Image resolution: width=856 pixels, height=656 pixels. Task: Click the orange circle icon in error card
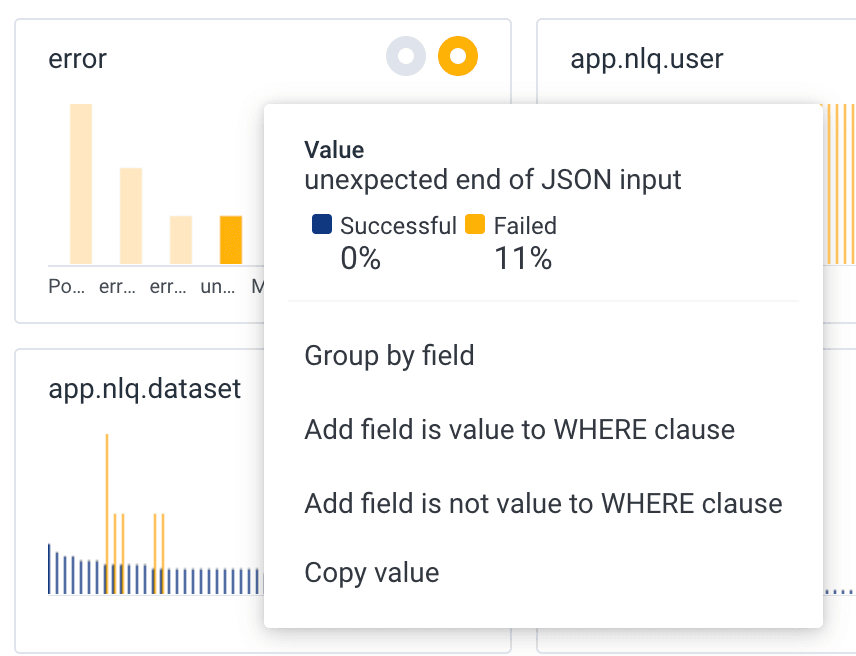458,57
